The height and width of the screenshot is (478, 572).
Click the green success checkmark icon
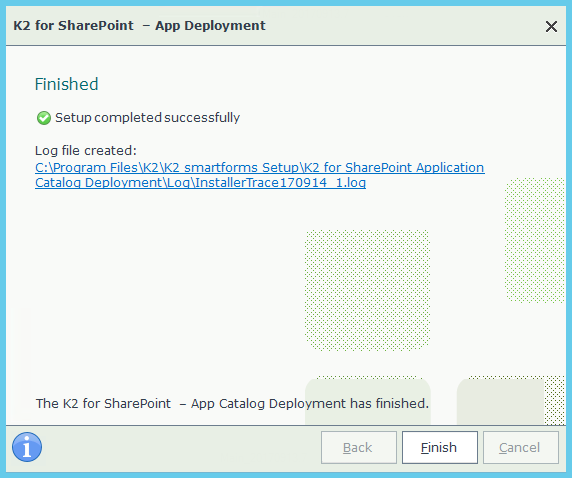tap(44, 118)
